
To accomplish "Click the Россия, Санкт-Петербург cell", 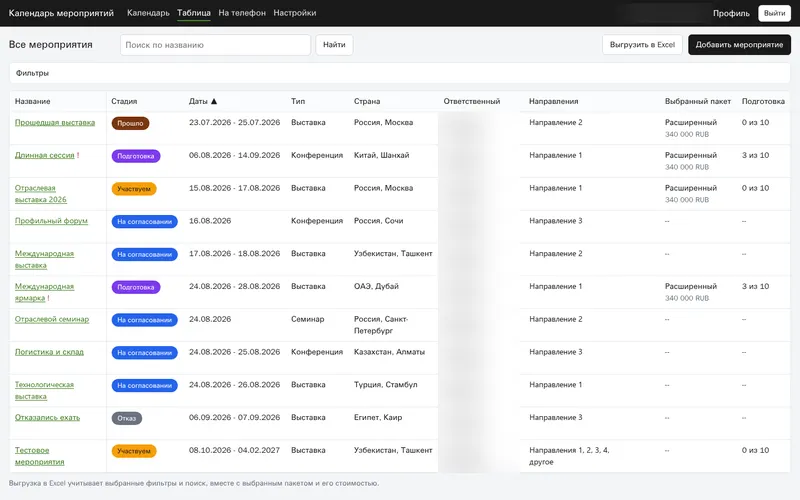I will click(x=381, y=325).
